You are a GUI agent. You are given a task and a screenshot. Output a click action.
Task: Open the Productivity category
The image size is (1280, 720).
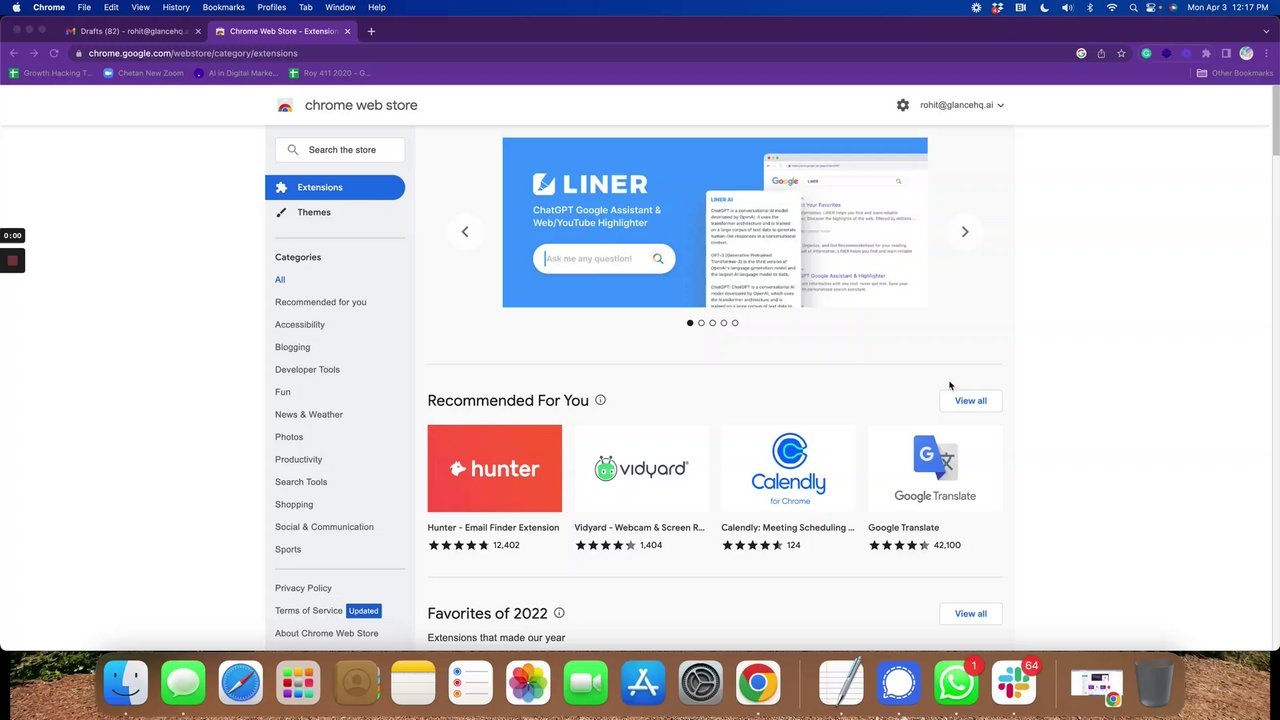pyautogui.click(x=298, y=460)
